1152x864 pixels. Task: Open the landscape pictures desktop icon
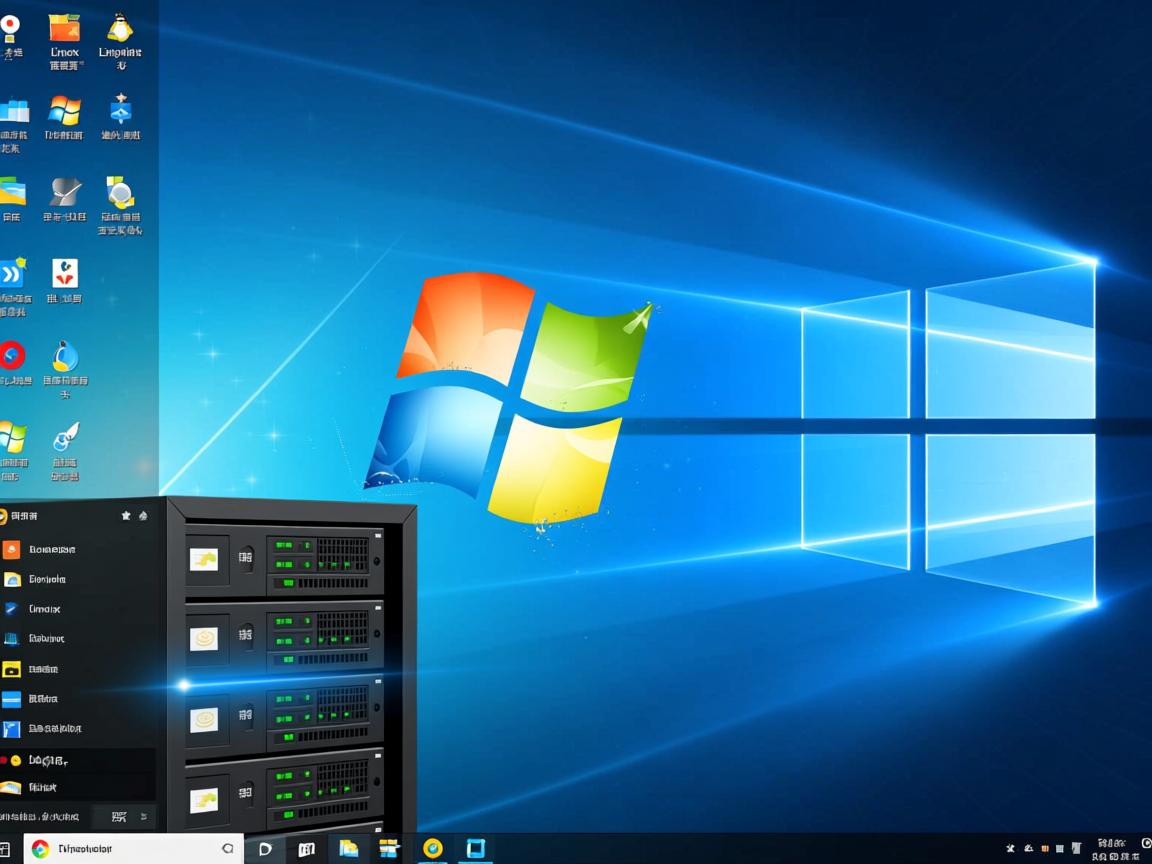(14, 192)
